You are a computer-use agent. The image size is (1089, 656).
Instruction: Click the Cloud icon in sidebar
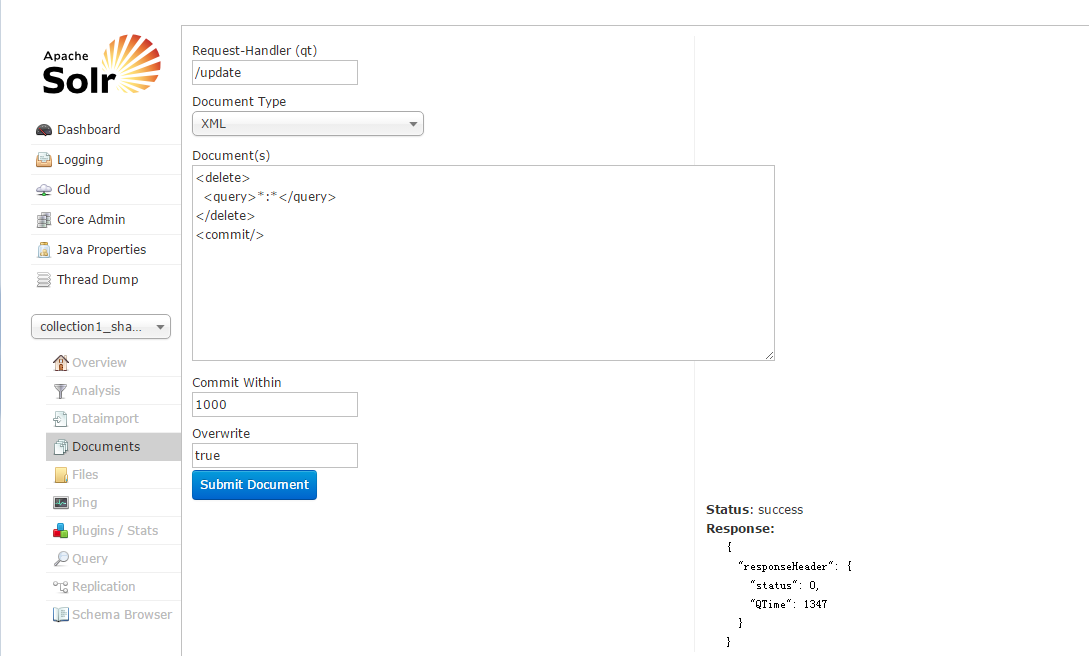[44, 190]
